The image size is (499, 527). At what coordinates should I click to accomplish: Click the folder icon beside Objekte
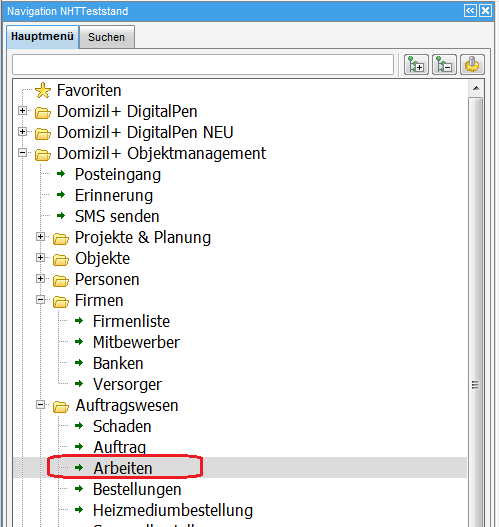[x=61, y=259]
